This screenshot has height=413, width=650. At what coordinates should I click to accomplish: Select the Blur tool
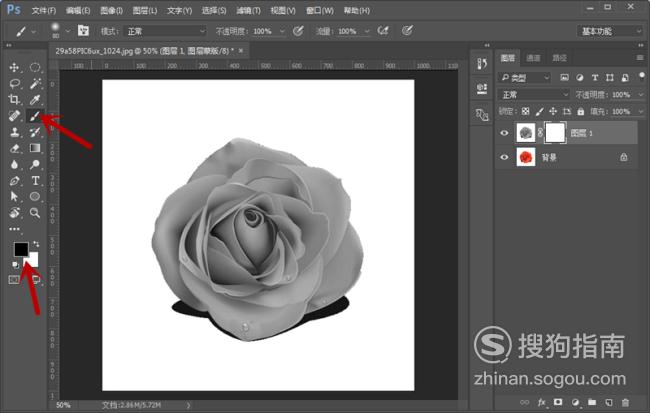14,165
